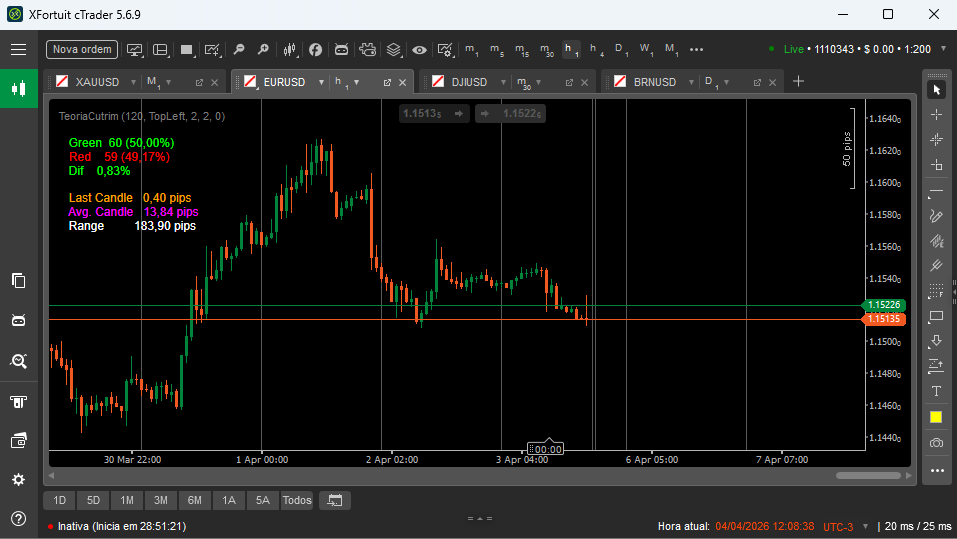This screenshot has width=957, height=539.
Task: Click the Nova ordem button
Action: coord(82,49)
